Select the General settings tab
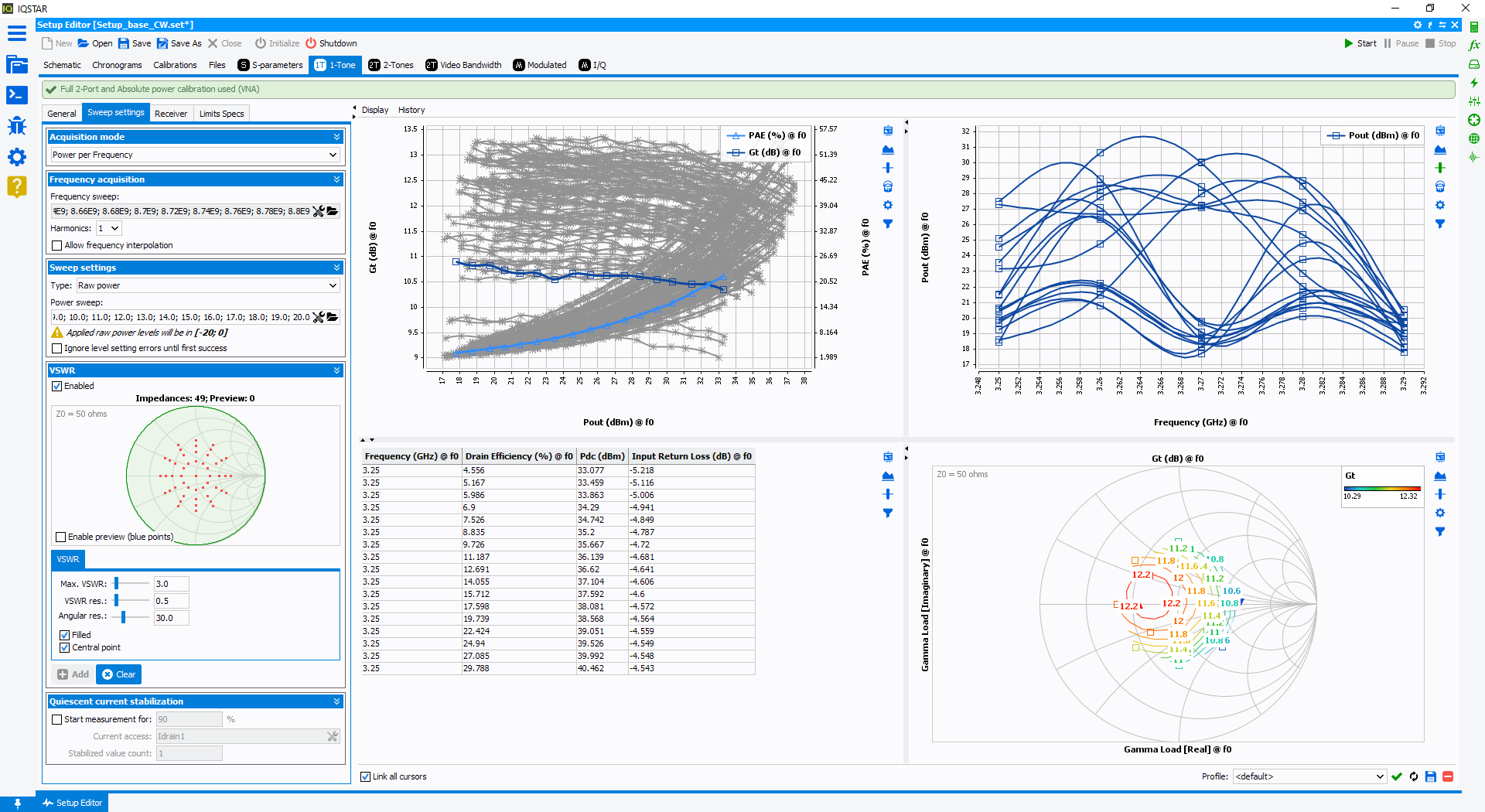 [x=62, y=114]
